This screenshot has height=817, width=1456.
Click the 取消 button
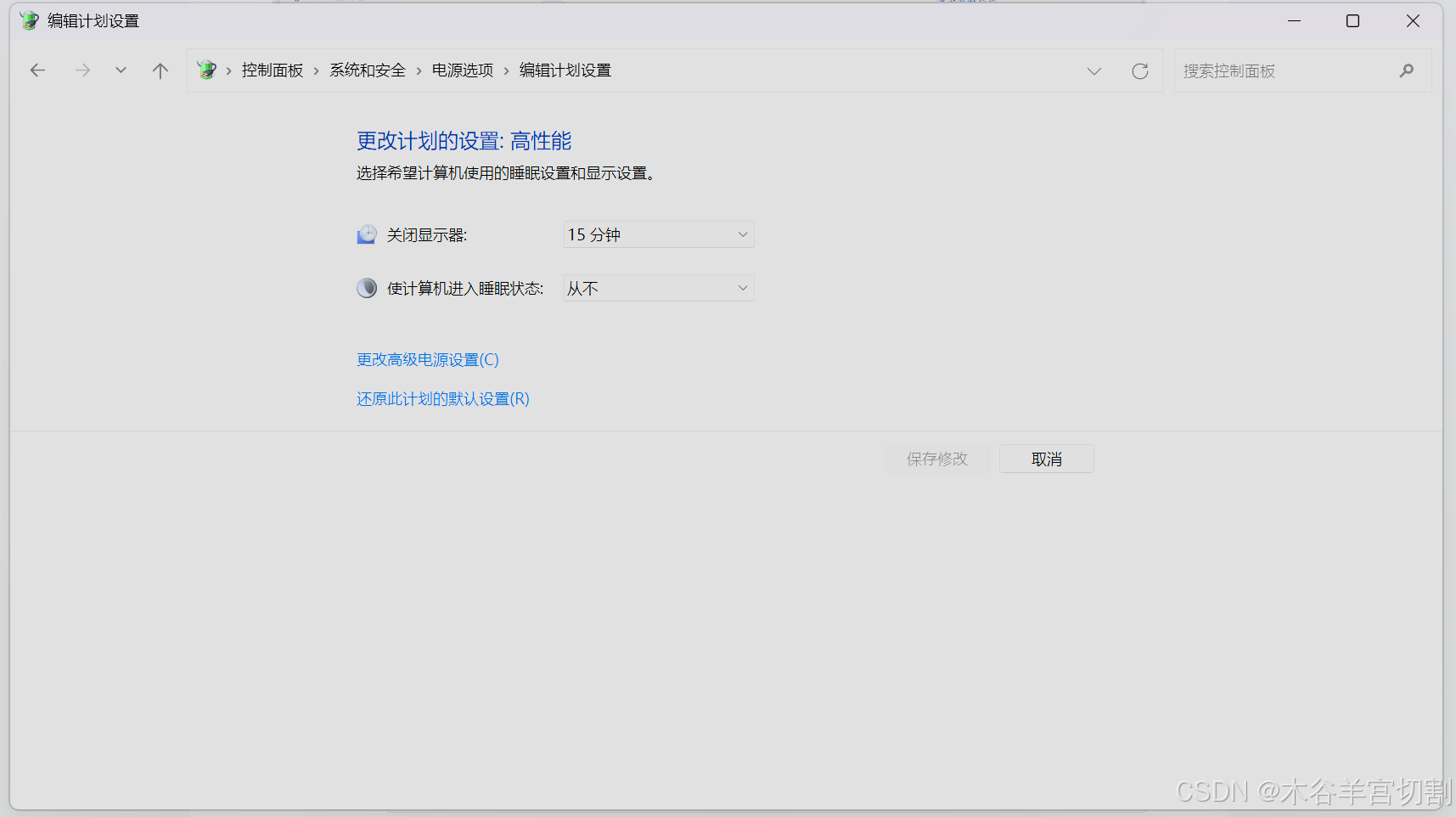[x=1047, y=459]
